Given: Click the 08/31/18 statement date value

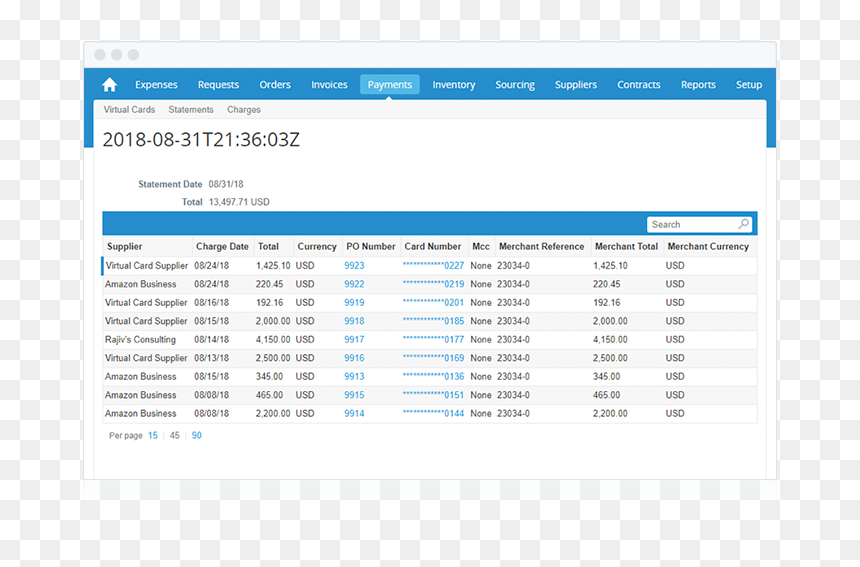Looking at the screenshot, I should (226, 184).
